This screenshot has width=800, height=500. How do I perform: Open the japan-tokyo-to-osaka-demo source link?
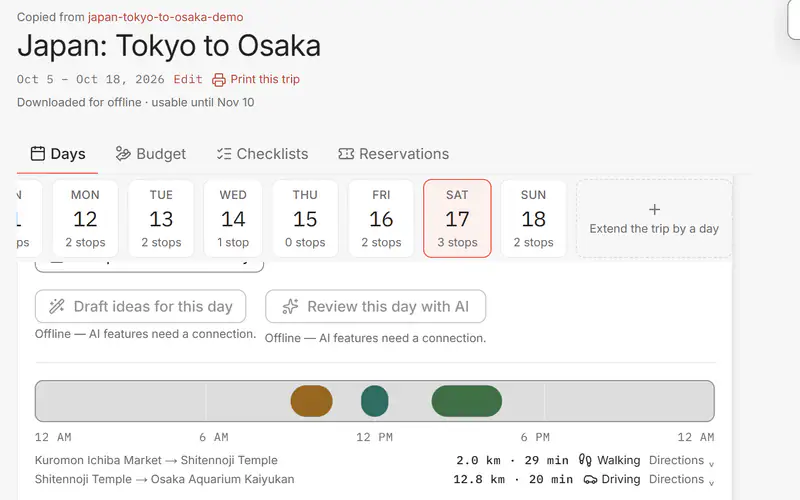tap(165, 17)
